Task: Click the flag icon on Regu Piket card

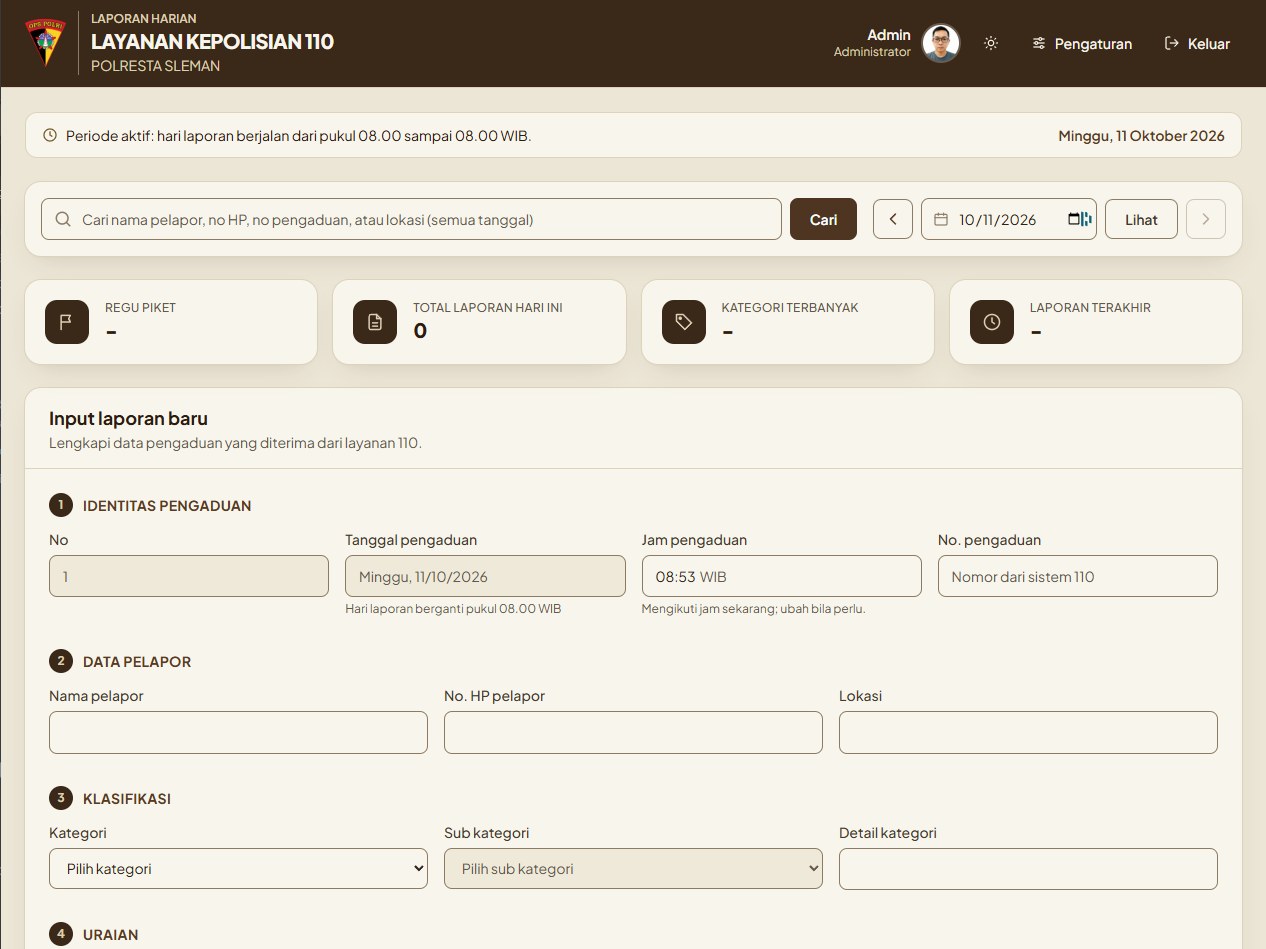Action: [x=67, y=322]
